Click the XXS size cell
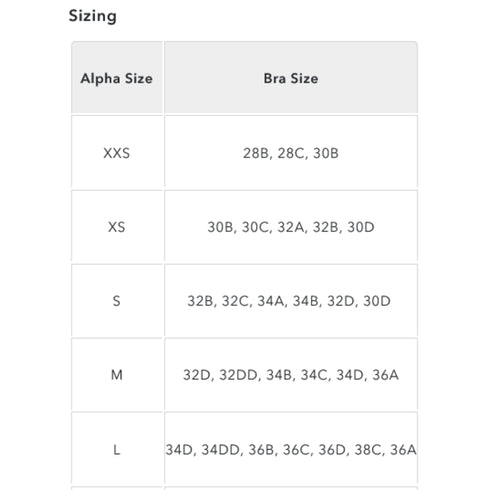The image size is (490, 490). 117,153
